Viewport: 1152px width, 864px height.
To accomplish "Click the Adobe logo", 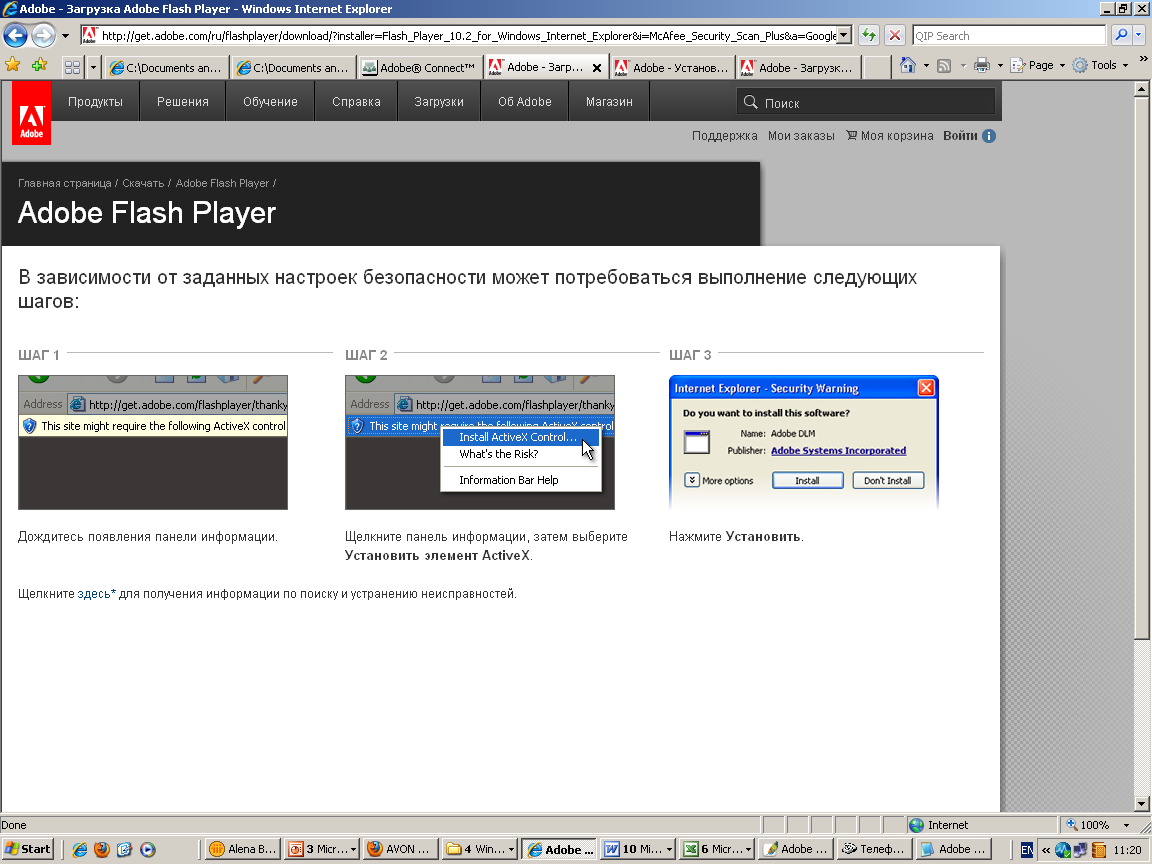I will [x=32, y=112].
